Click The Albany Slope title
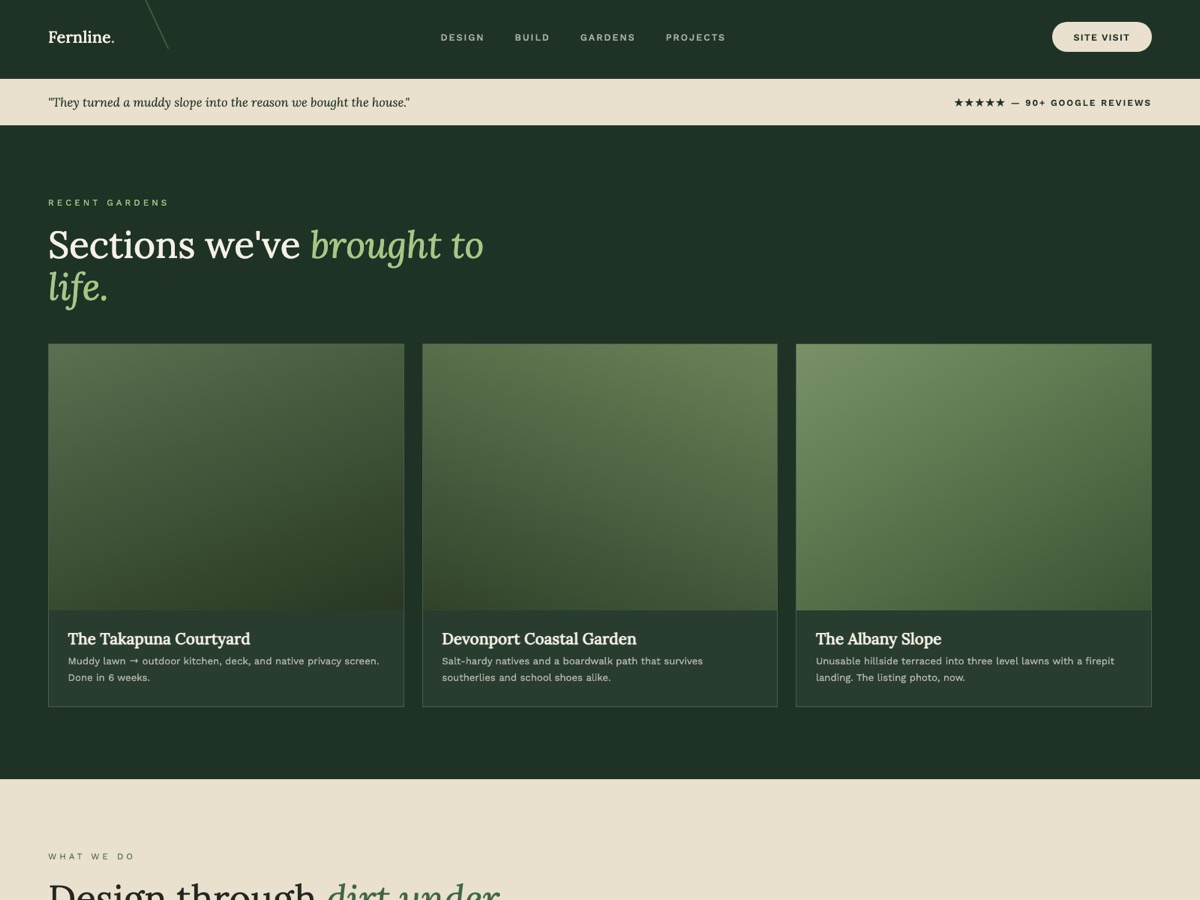 [878, 639]
